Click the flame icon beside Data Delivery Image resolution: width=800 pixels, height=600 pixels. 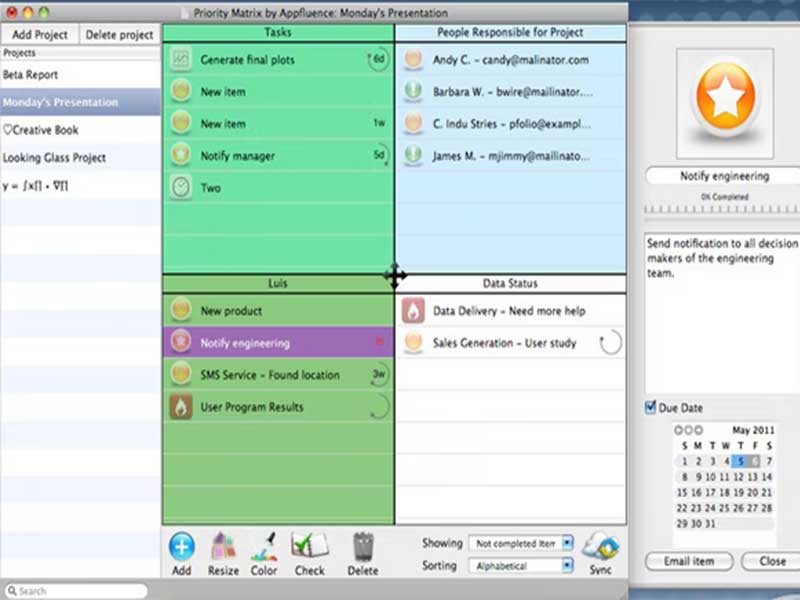(413, 311)
